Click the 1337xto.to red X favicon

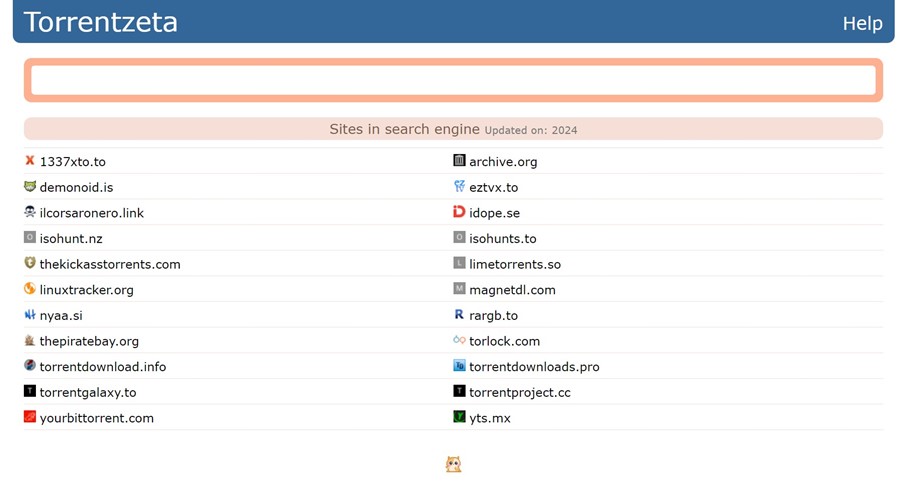(30, 161)
